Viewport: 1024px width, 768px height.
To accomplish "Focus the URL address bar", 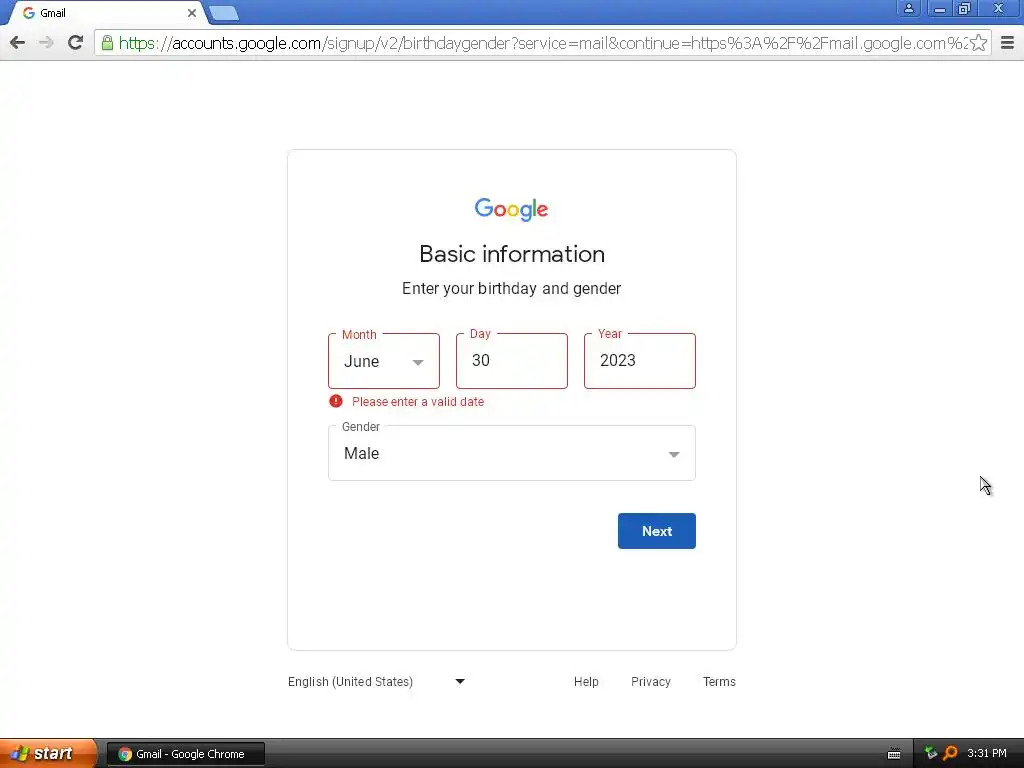I will [x=542, y=43].
